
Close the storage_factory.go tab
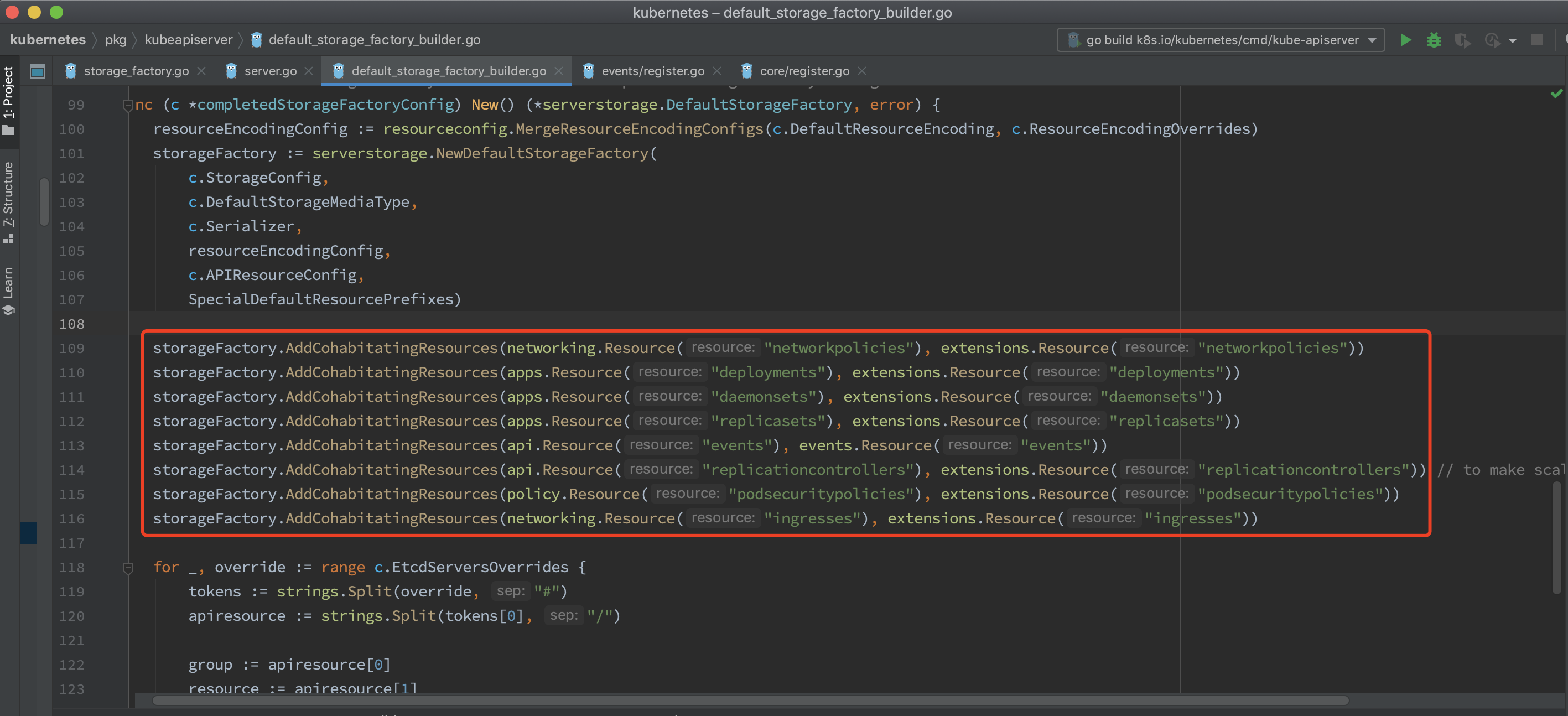(201, 71)
